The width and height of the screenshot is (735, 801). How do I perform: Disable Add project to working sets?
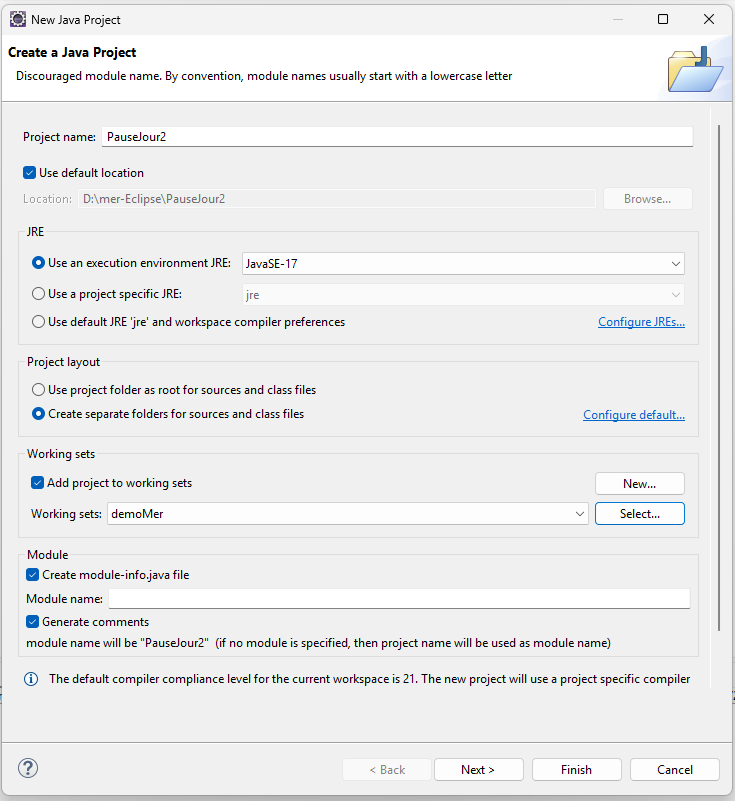(38, 483)
